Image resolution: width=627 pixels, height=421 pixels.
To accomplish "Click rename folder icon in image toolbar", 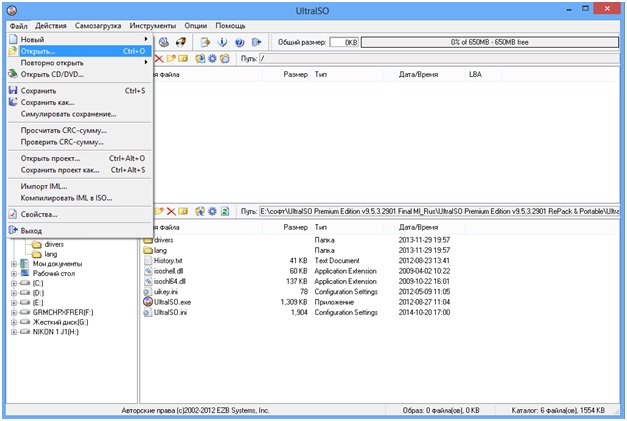I will 183,59.
